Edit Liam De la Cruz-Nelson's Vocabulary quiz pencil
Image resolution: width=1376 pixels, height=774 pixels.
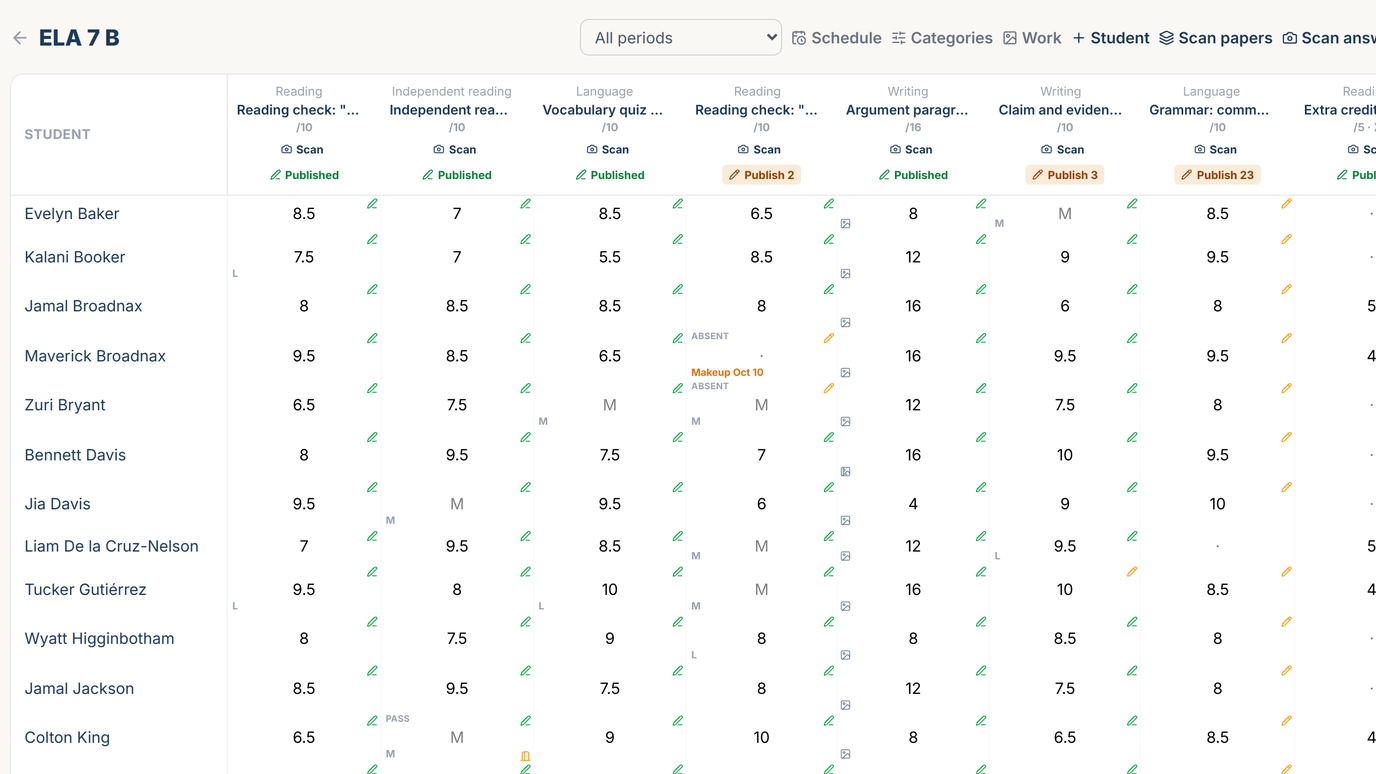point(678,536)
